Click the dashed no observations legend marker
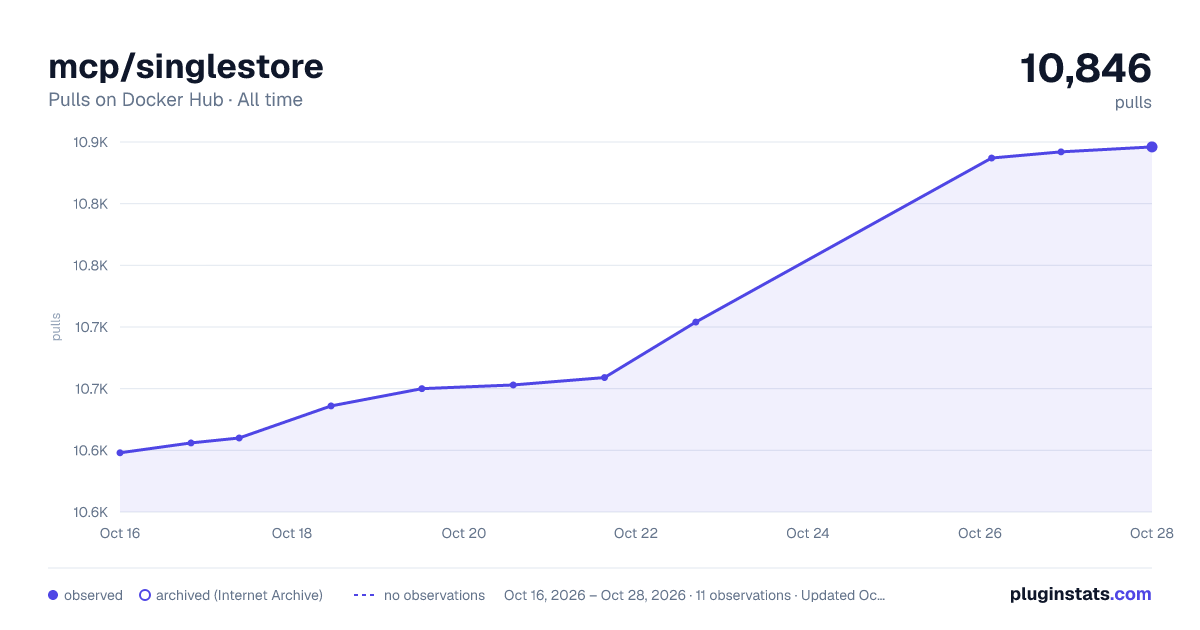The image size is (1200, 630). click(x=364, y=595)
